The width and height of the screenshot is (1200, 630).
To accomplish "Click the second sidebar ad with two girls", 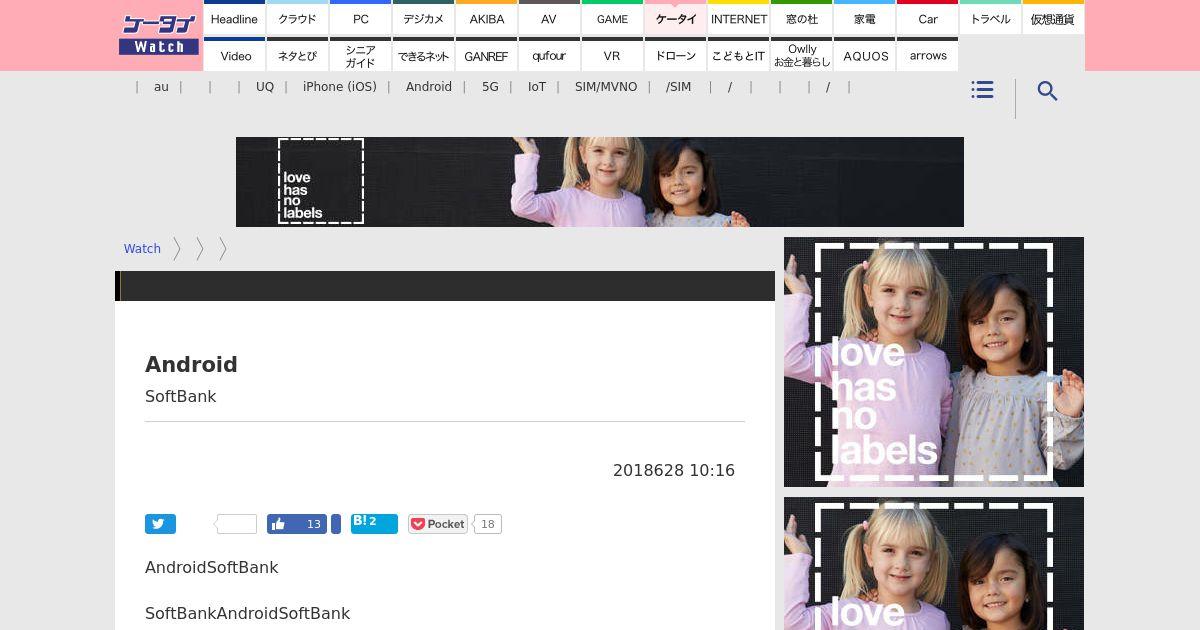I will (x=934, y=563).
